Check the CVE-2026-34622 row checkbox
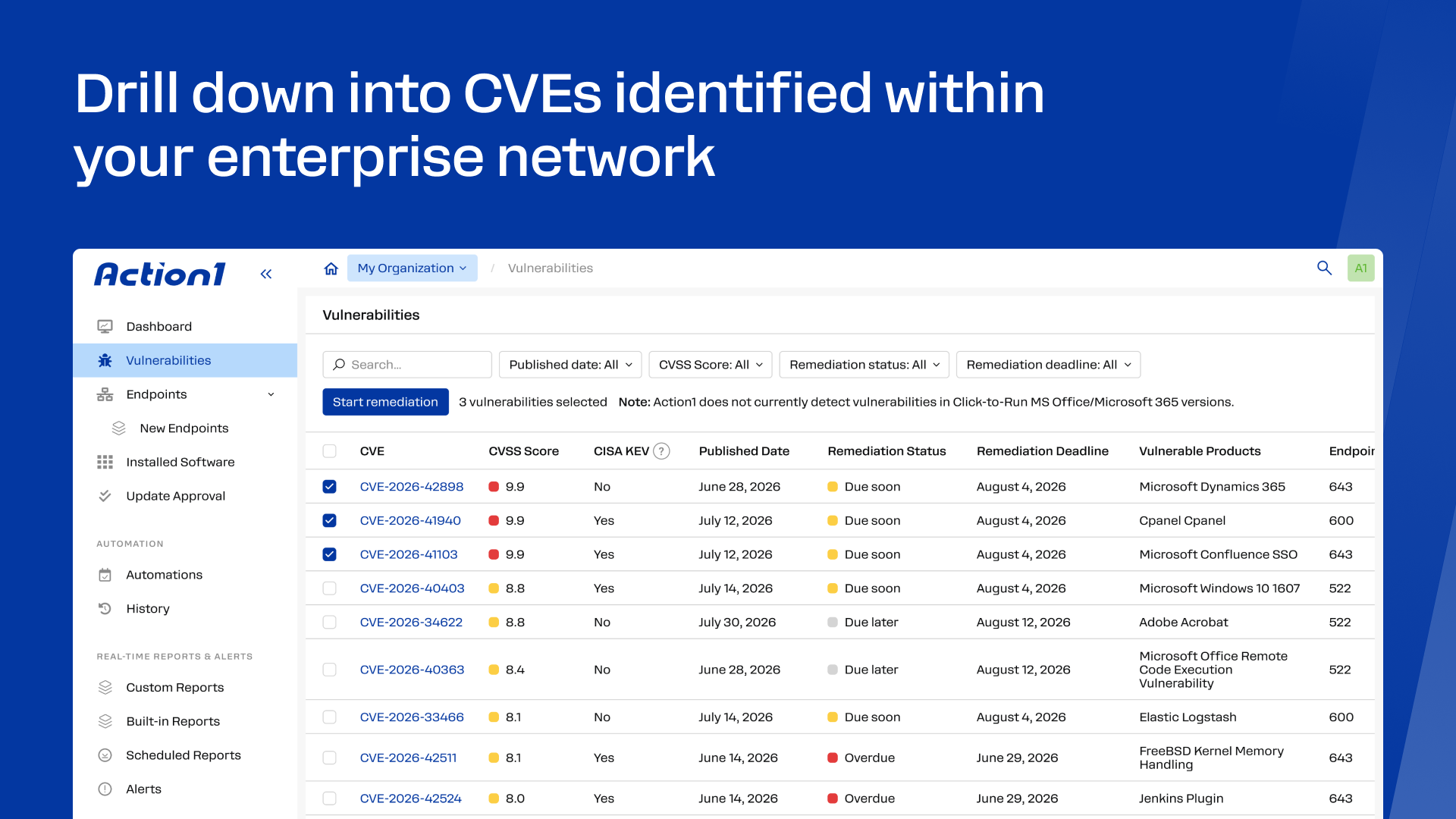1456x819 pixels. click(x=329, y=622)
